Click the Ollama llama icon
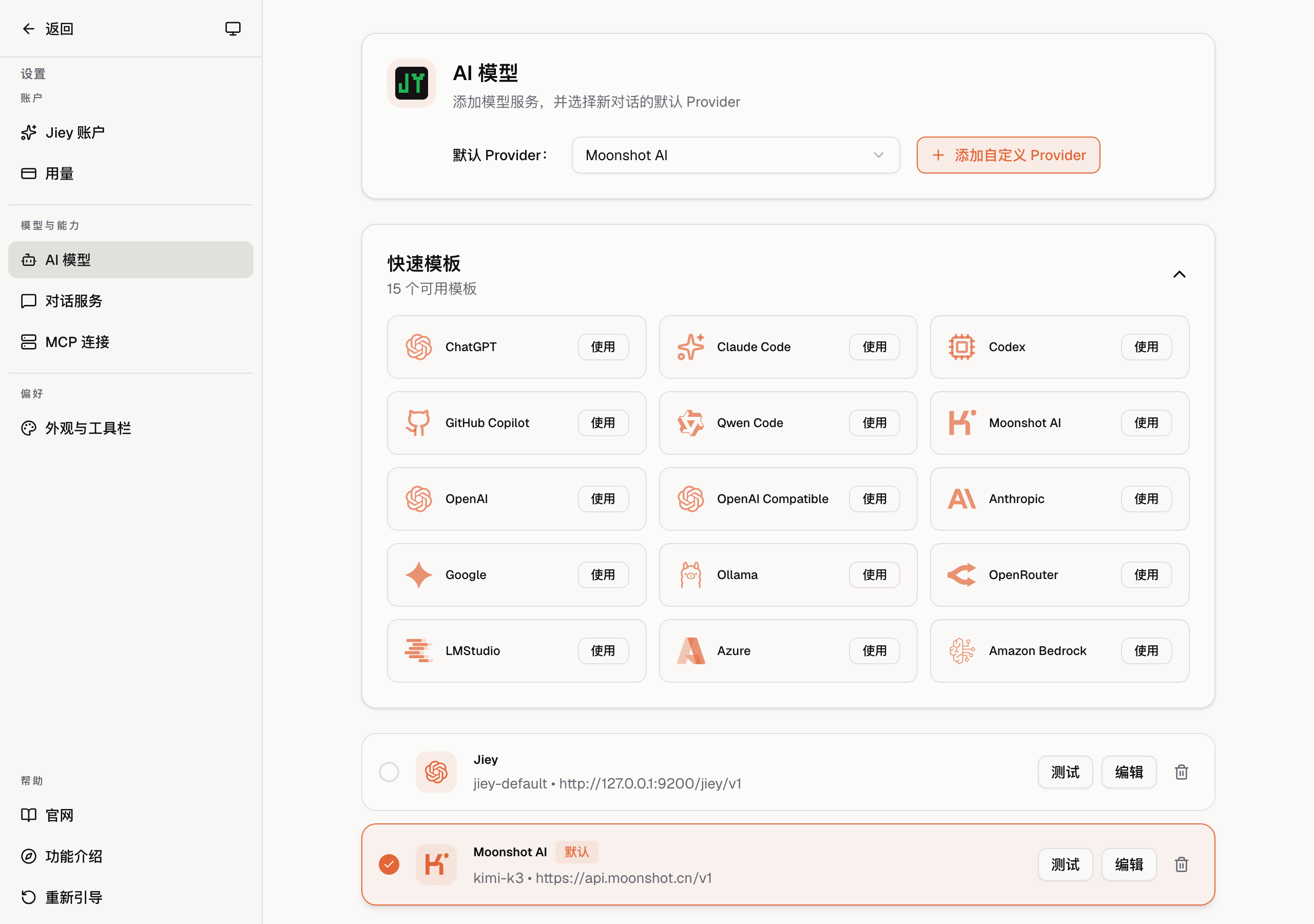Screen dimensions: 1314x924 690,575
